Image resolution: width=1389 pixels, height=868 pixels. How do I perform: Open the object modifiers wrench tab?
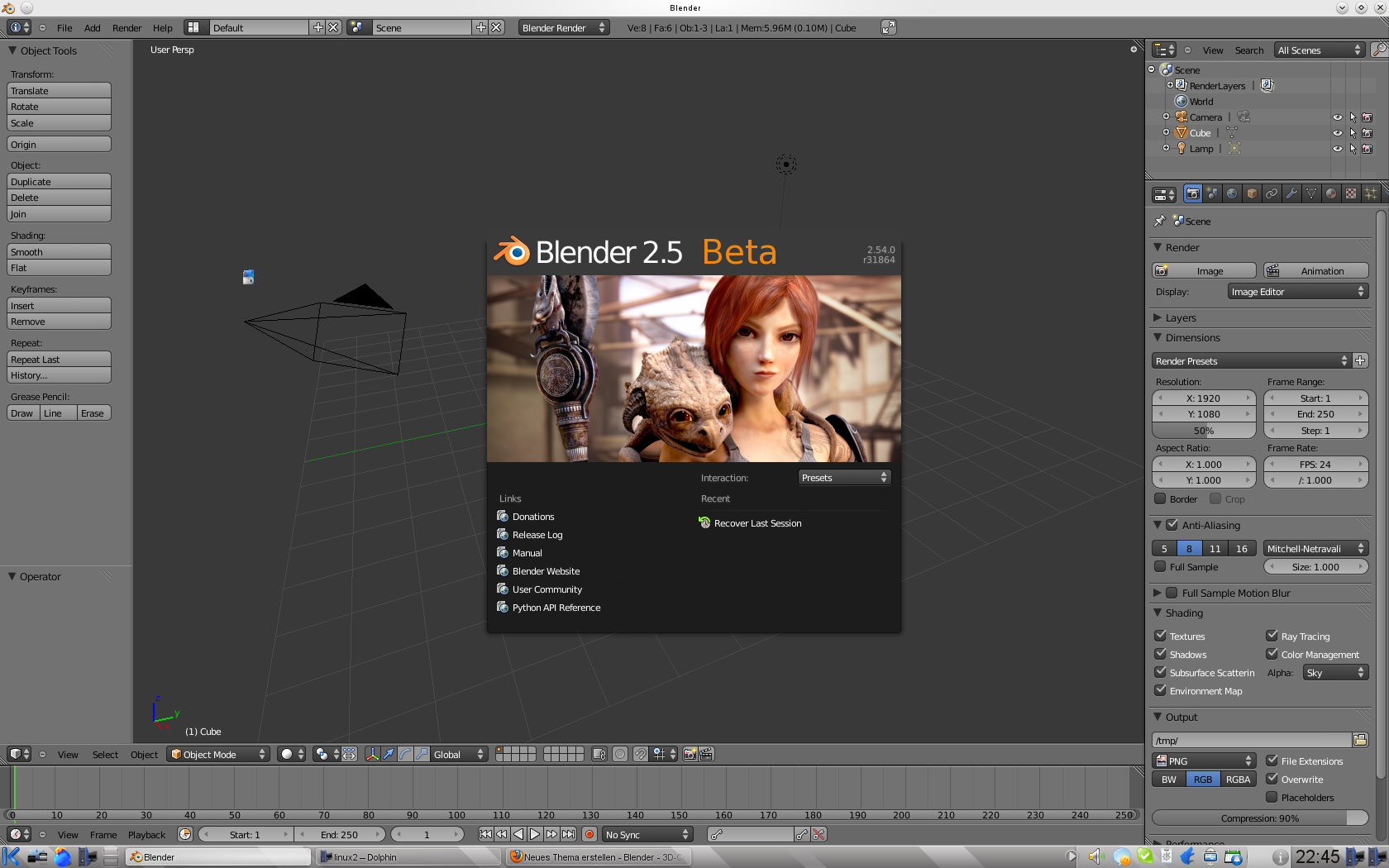pyautogui.click(x=1291, y=193)
